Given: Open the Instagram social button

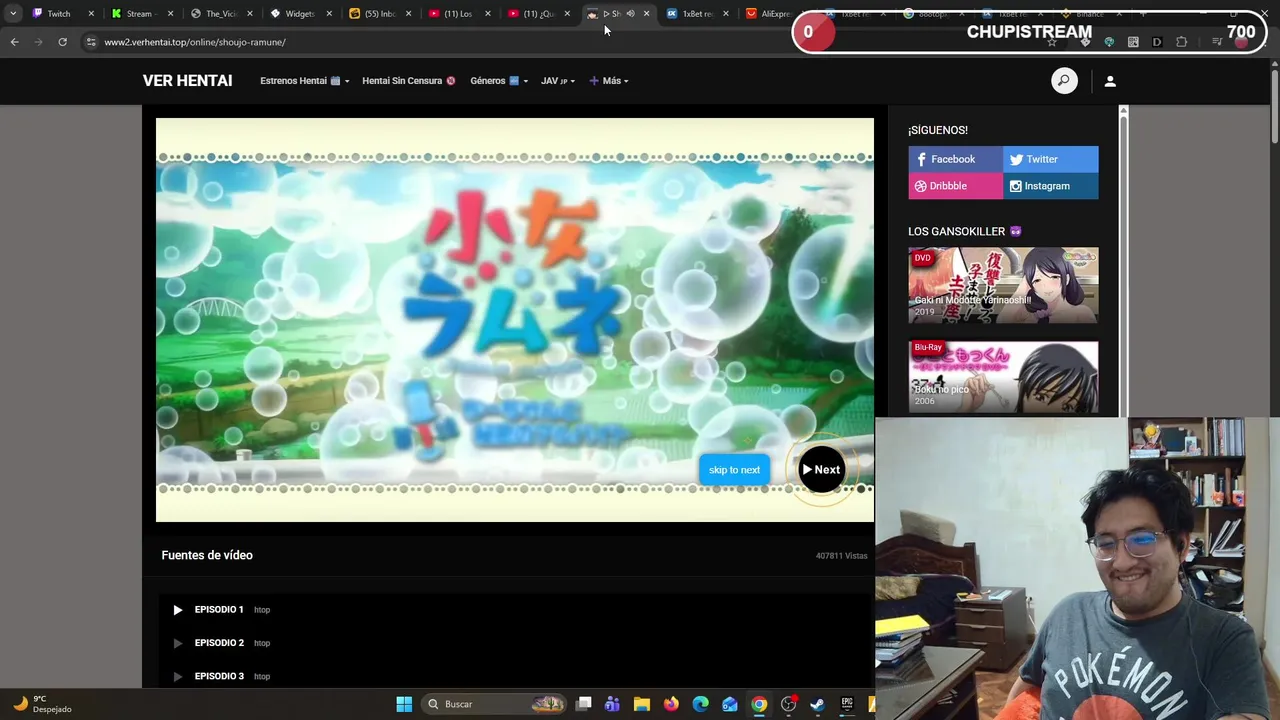Looking at the screenshot, I should point(1050,186).
